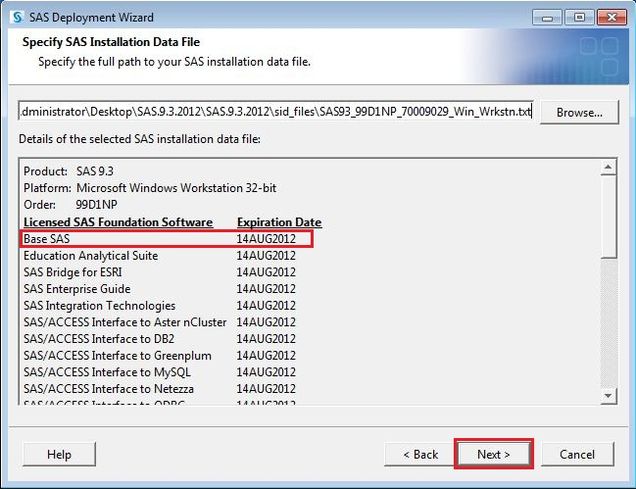Click the Next > button
Screen dimensions: 636x489
coord(493,454)
